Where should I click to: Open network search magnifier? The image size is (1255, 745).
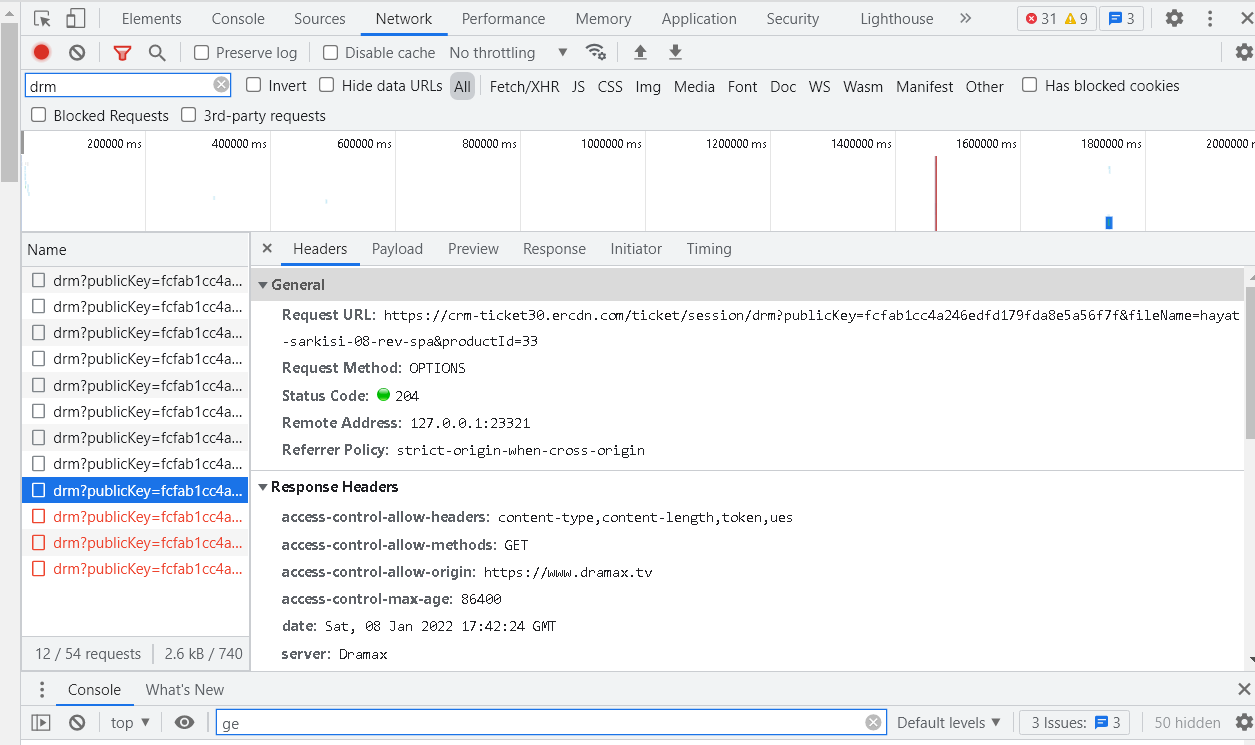tap(157, 53)
